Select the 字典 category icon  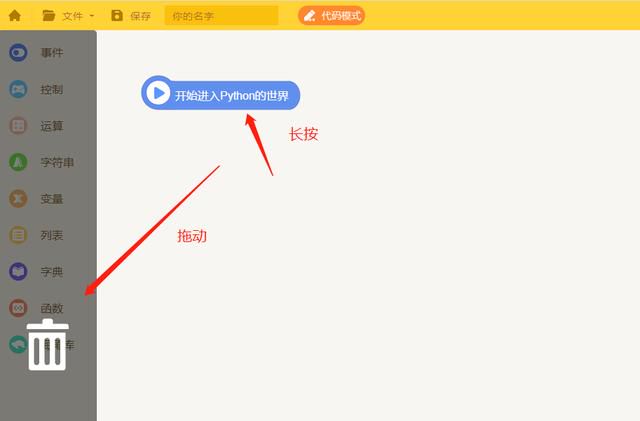tap(18, 272)
